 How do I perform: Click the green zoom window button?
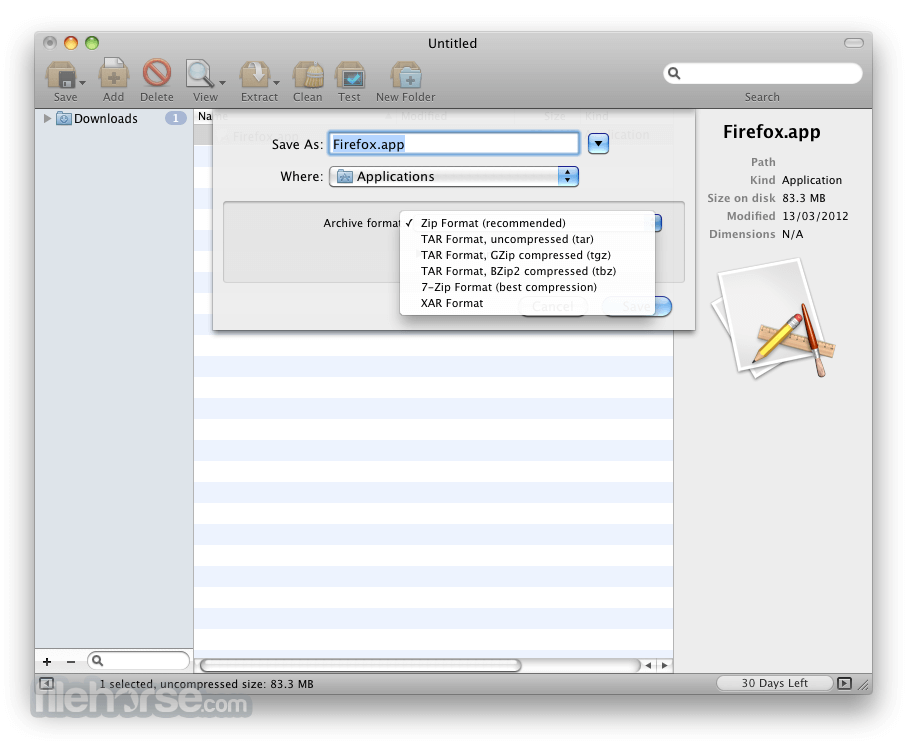point(92,43)
